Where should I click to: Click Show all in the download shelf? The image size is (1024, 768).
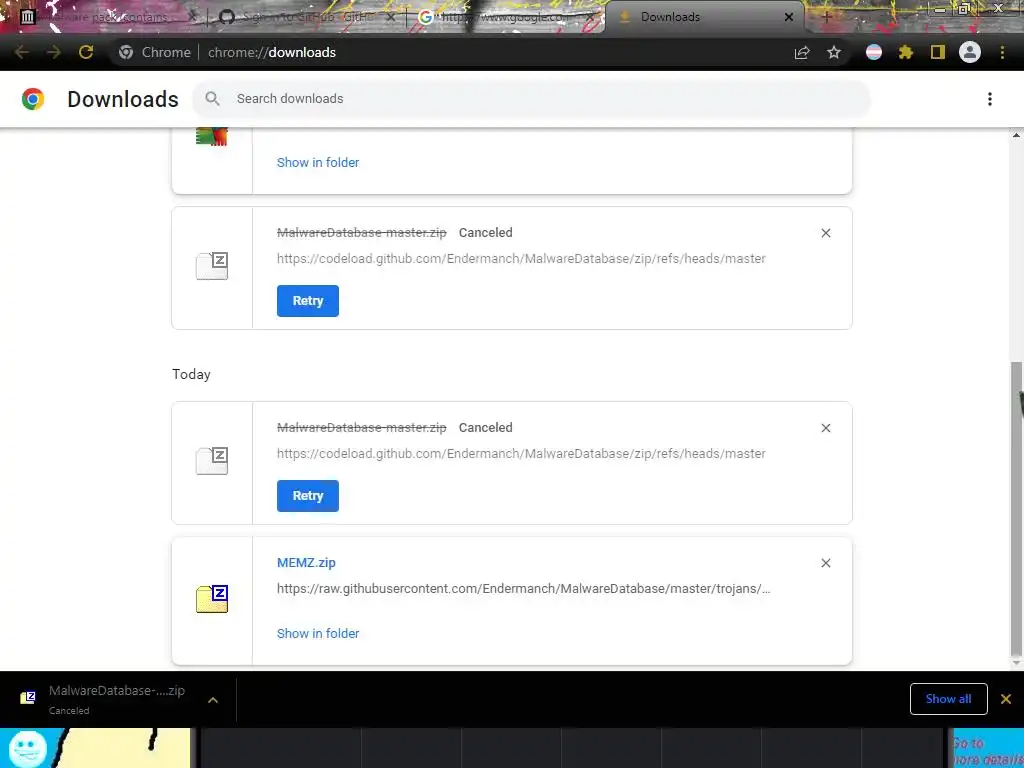tap(948, 699)
